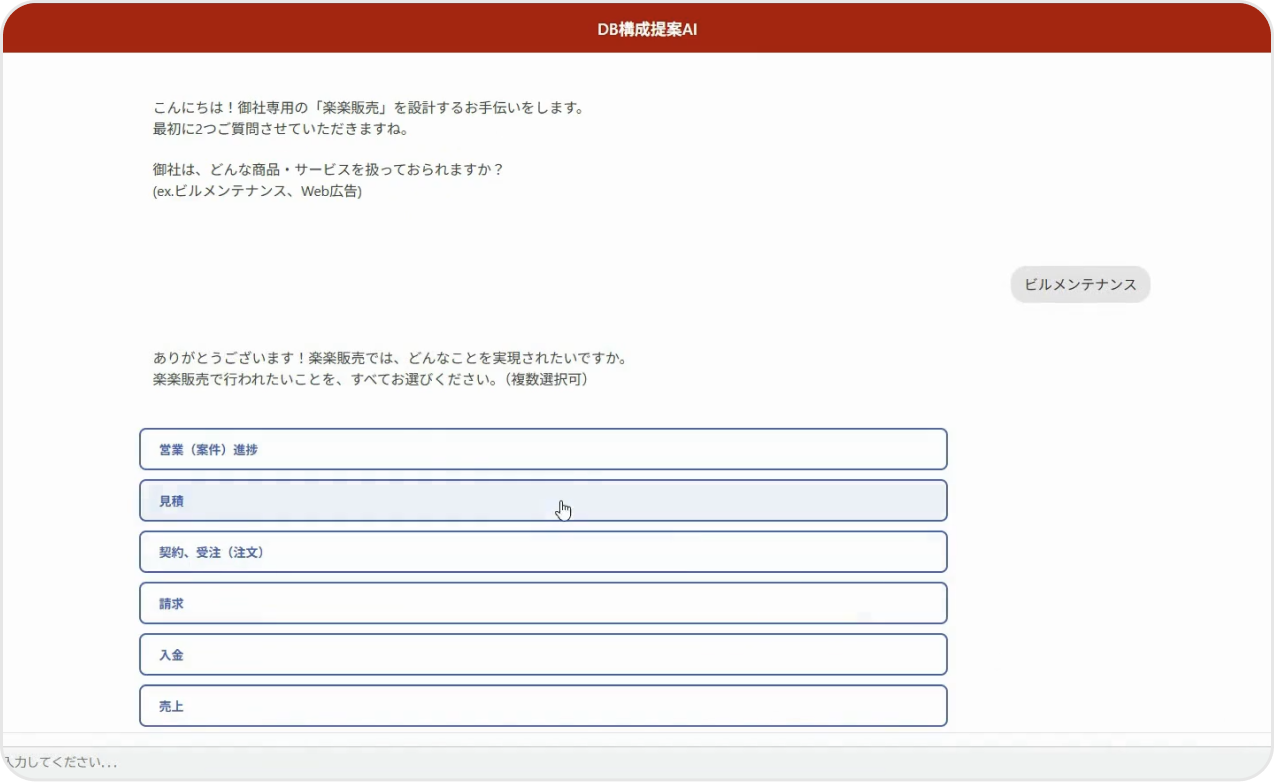Choose the 売上 option
The image size is (1275, 782).
[543, 706]
